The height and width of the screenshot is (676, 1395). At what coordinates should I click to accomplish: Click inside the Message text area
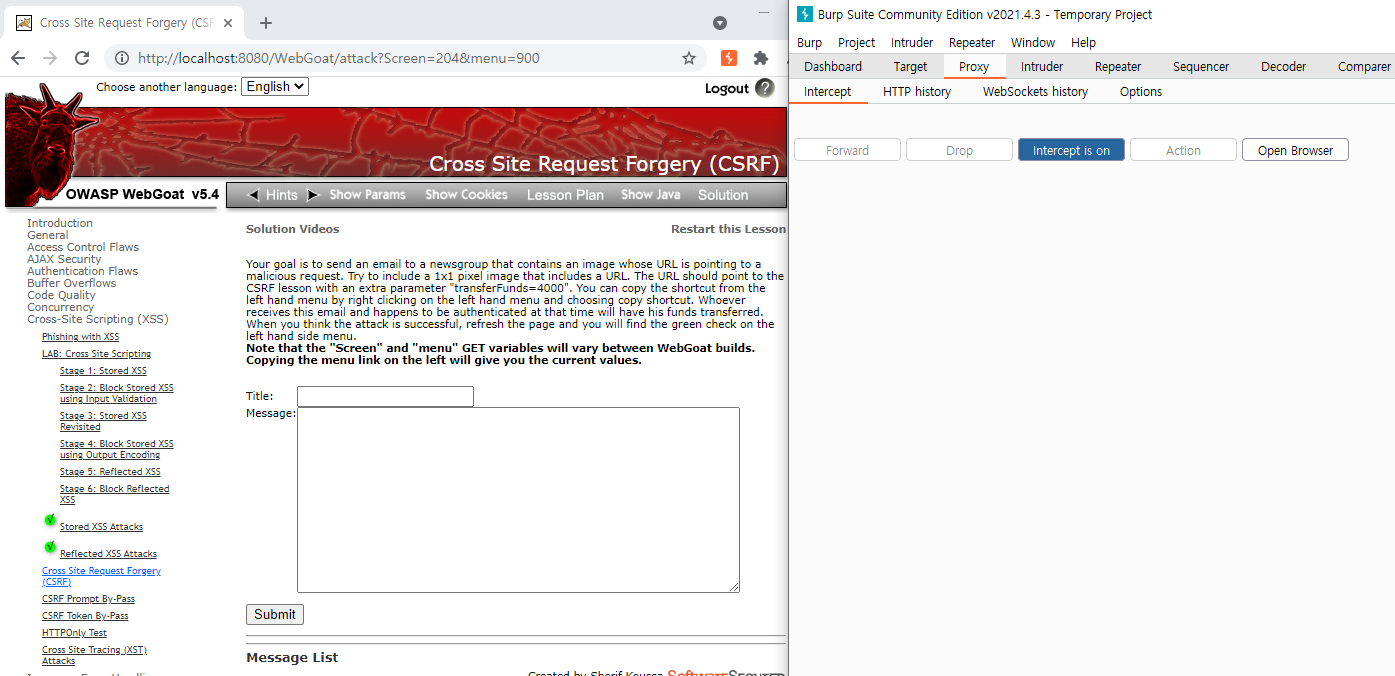coord(518,499)
